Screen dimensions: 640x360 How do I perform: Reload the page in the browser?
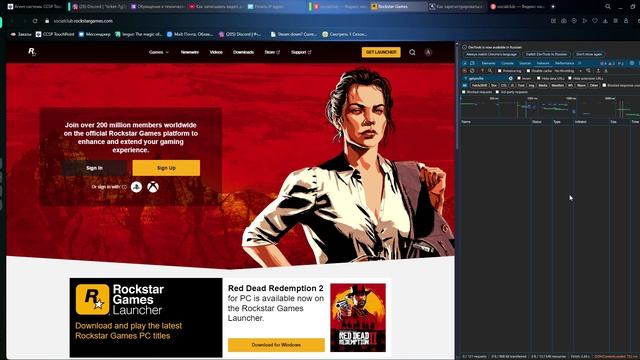click(35, 21)
